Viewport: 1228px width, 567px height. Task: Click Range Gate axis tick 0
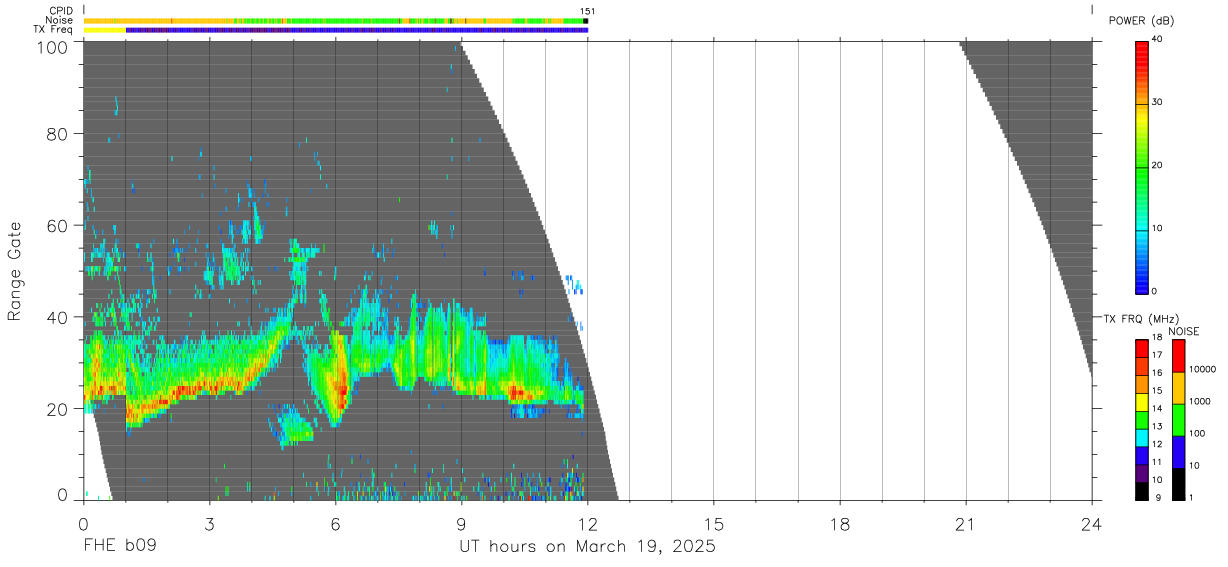pos(62,494)
